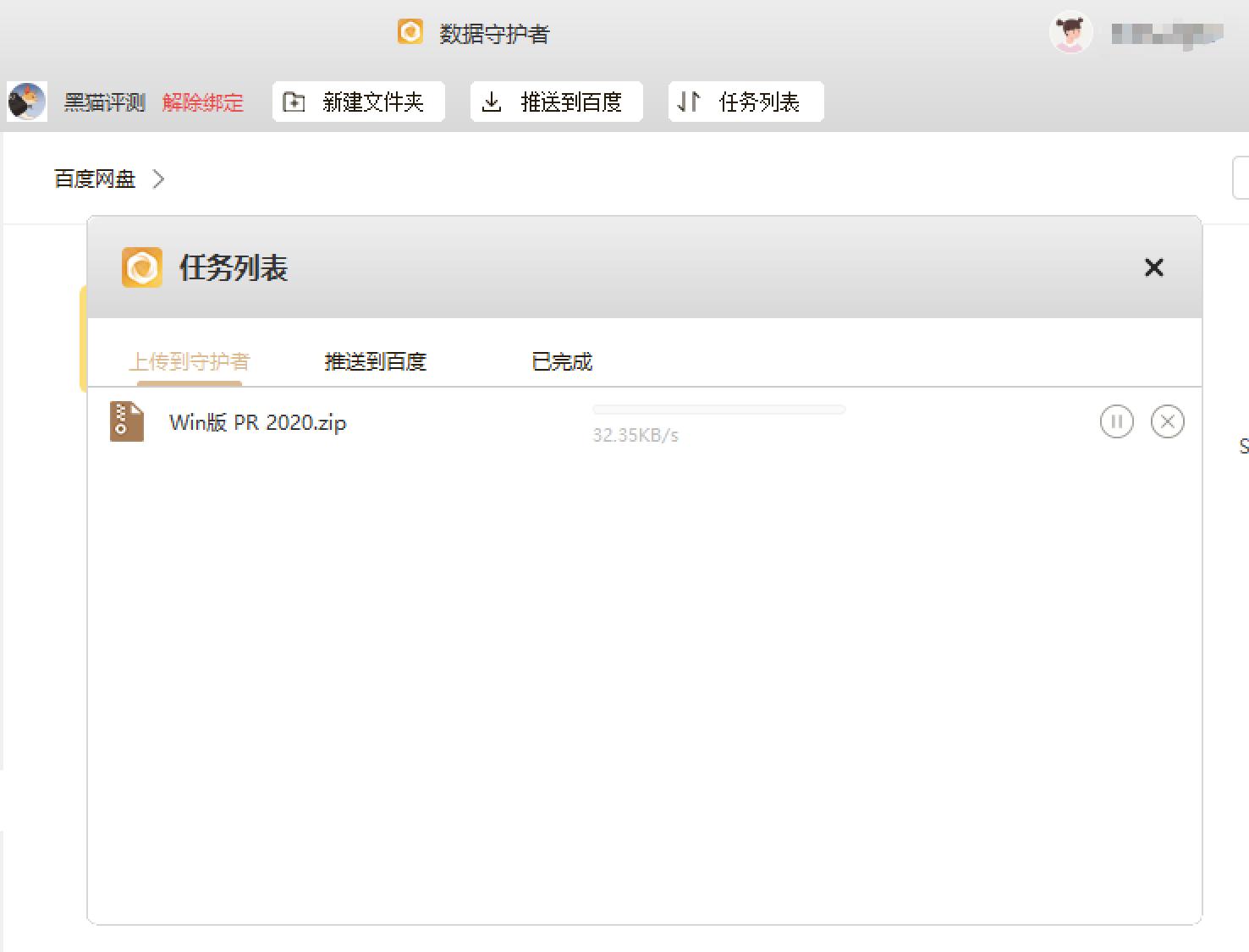Pause the Win版 PR 2020.zip upload
The height and width of the screenshot is (952, 1249).
(x=1116, y=421)
